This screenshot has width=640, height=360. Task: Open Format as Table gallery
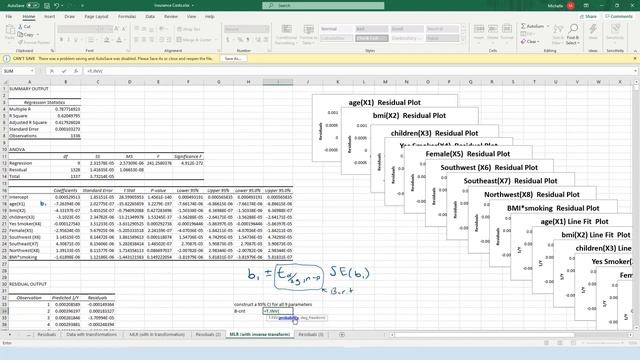(308, 34)
